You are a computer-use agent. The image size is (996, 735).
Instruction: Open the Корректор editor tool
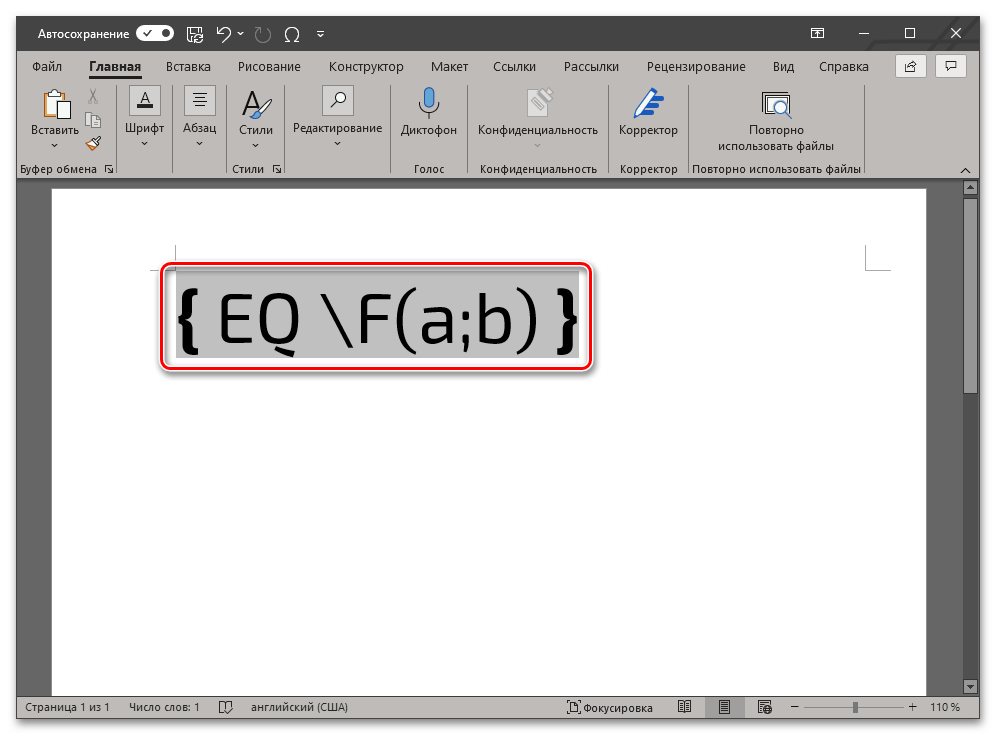[648, 111]
